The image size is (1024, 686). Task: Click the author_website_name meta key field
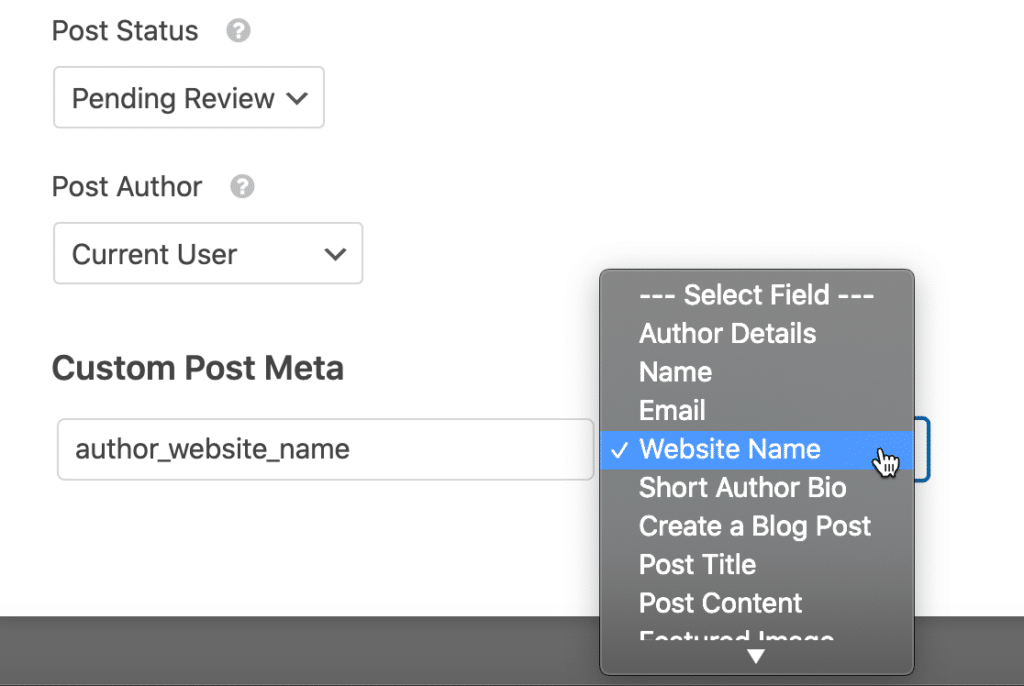pyautogui.click(x=325, y=450)
